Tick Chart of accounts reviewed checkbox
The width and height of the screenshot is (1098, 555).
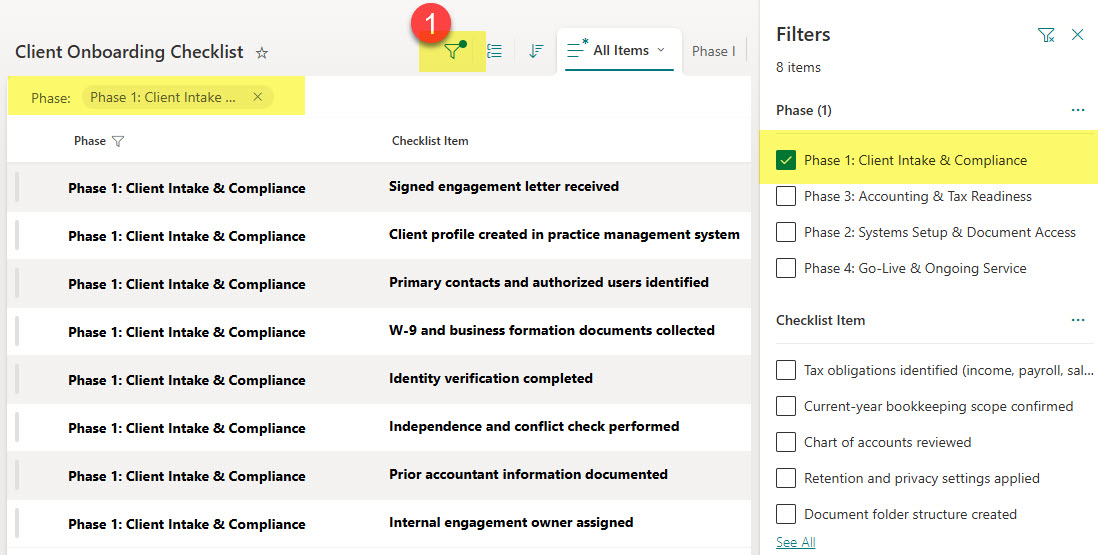(x=786, y=442)
